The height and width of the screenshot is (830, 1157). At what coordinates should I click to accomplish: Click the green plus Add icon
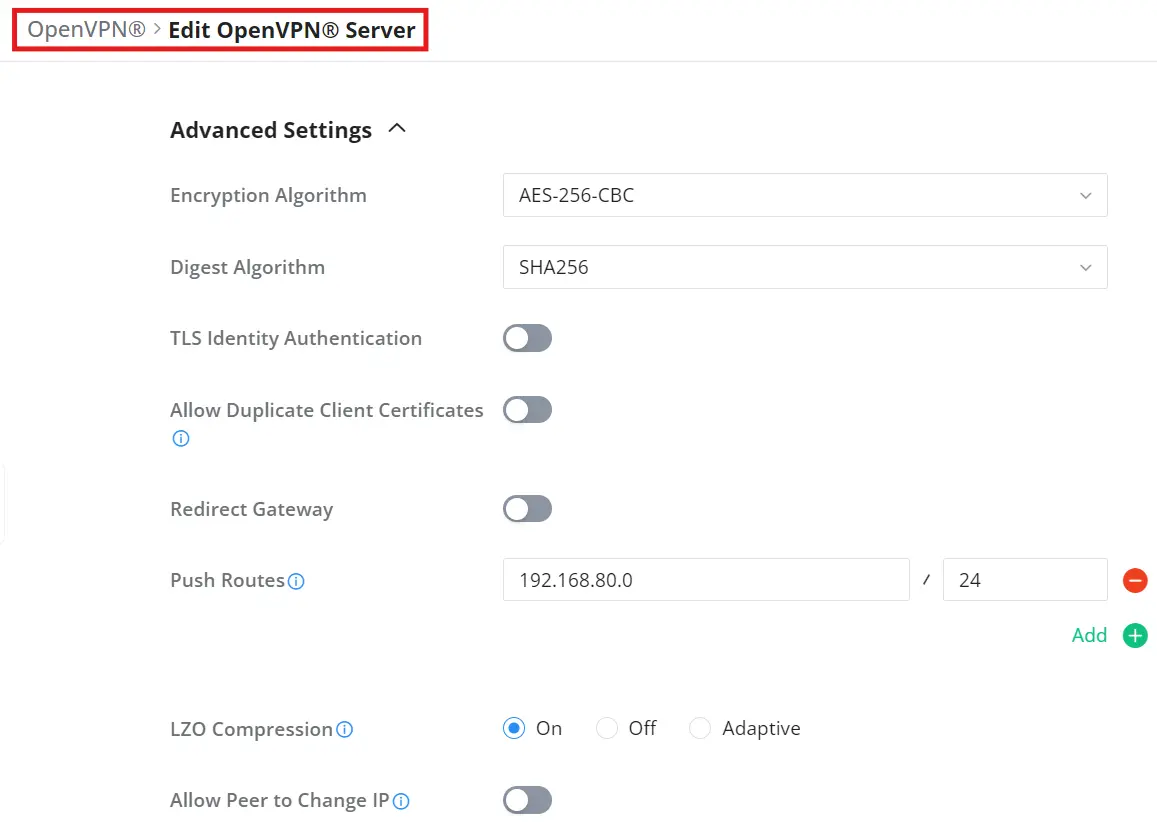point(1135,635)
